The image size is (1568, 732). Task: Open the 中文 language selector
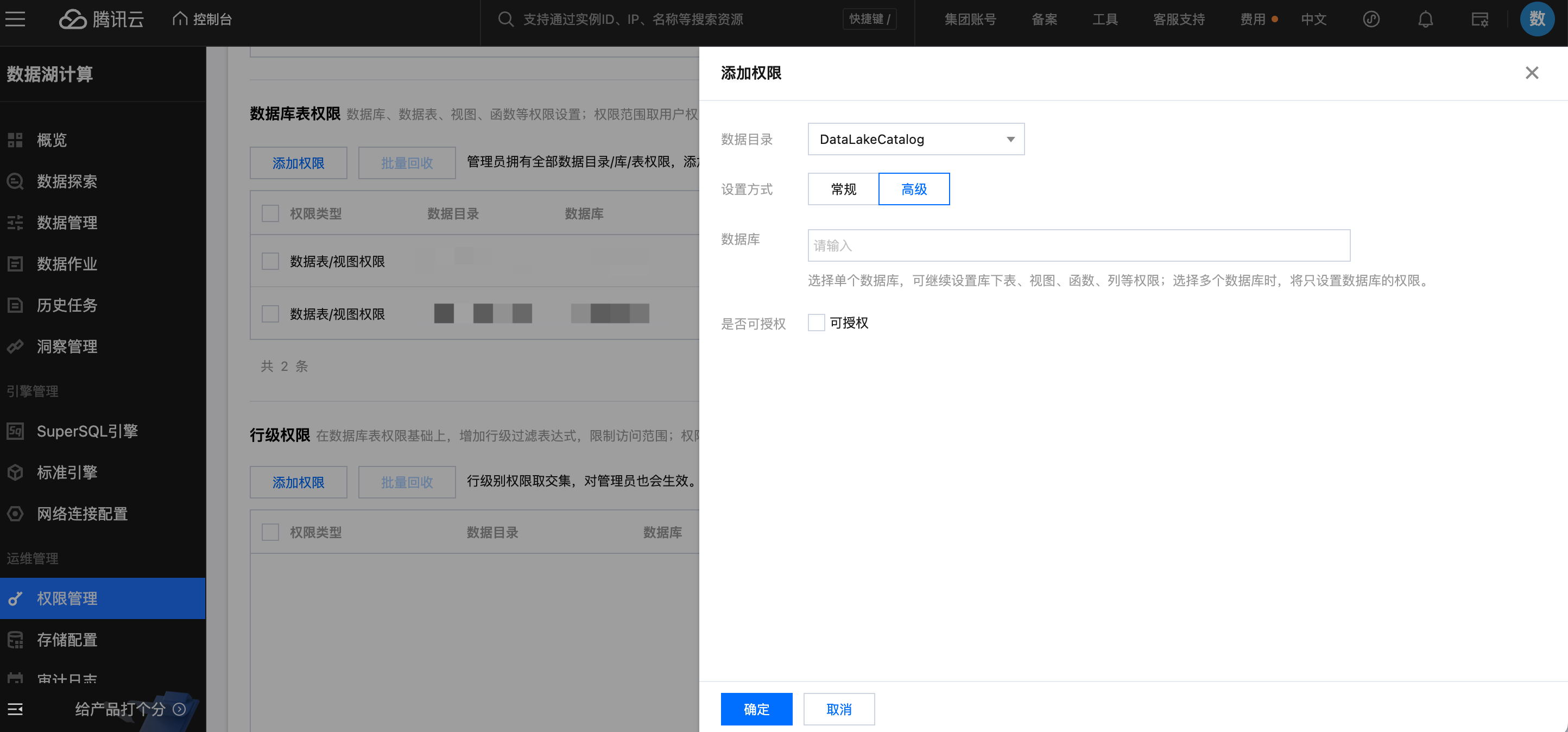tap(1313, 20)
